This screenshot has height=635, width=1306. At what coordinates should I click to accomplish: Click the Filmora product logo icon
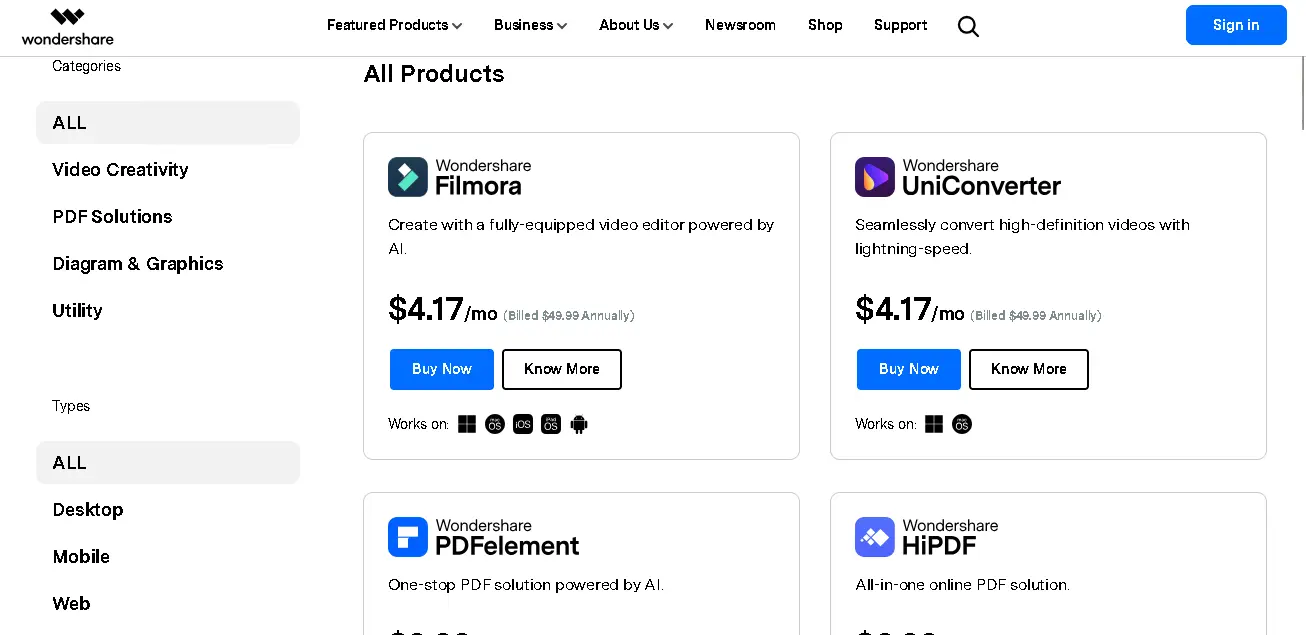(x=408, y=177)
